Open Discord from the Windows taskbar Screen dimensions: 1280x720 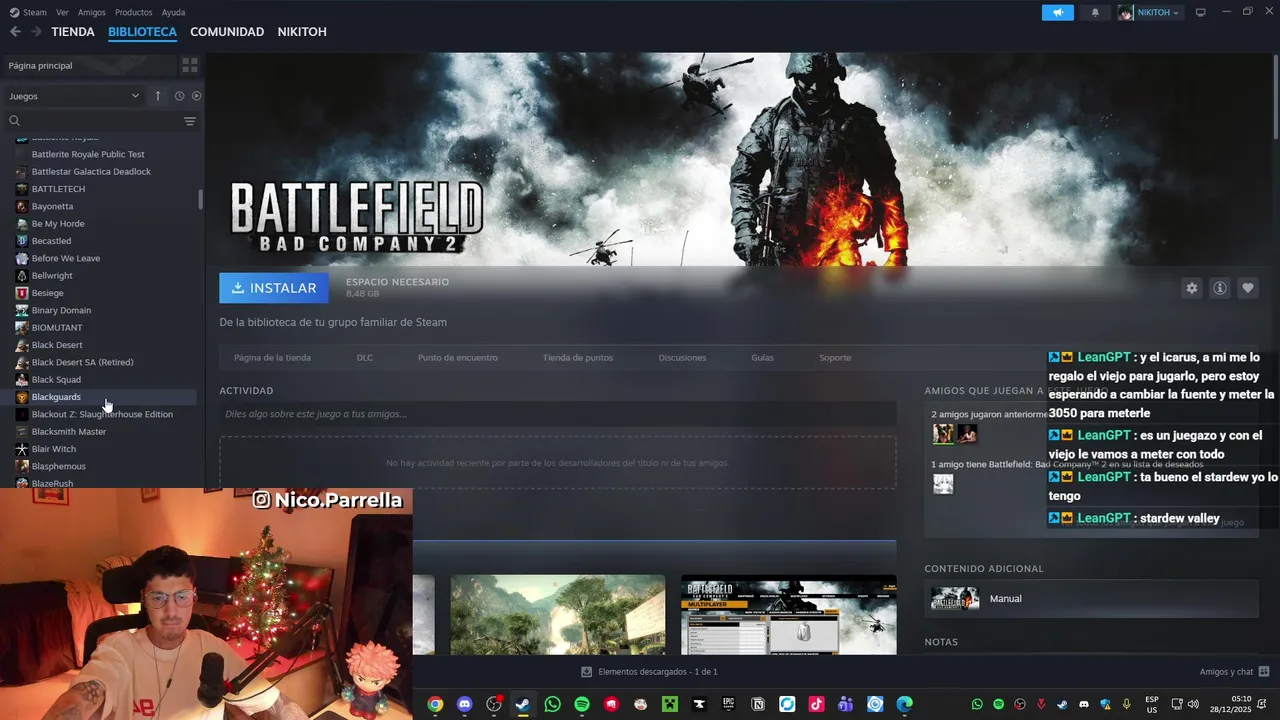click(464, 704)
